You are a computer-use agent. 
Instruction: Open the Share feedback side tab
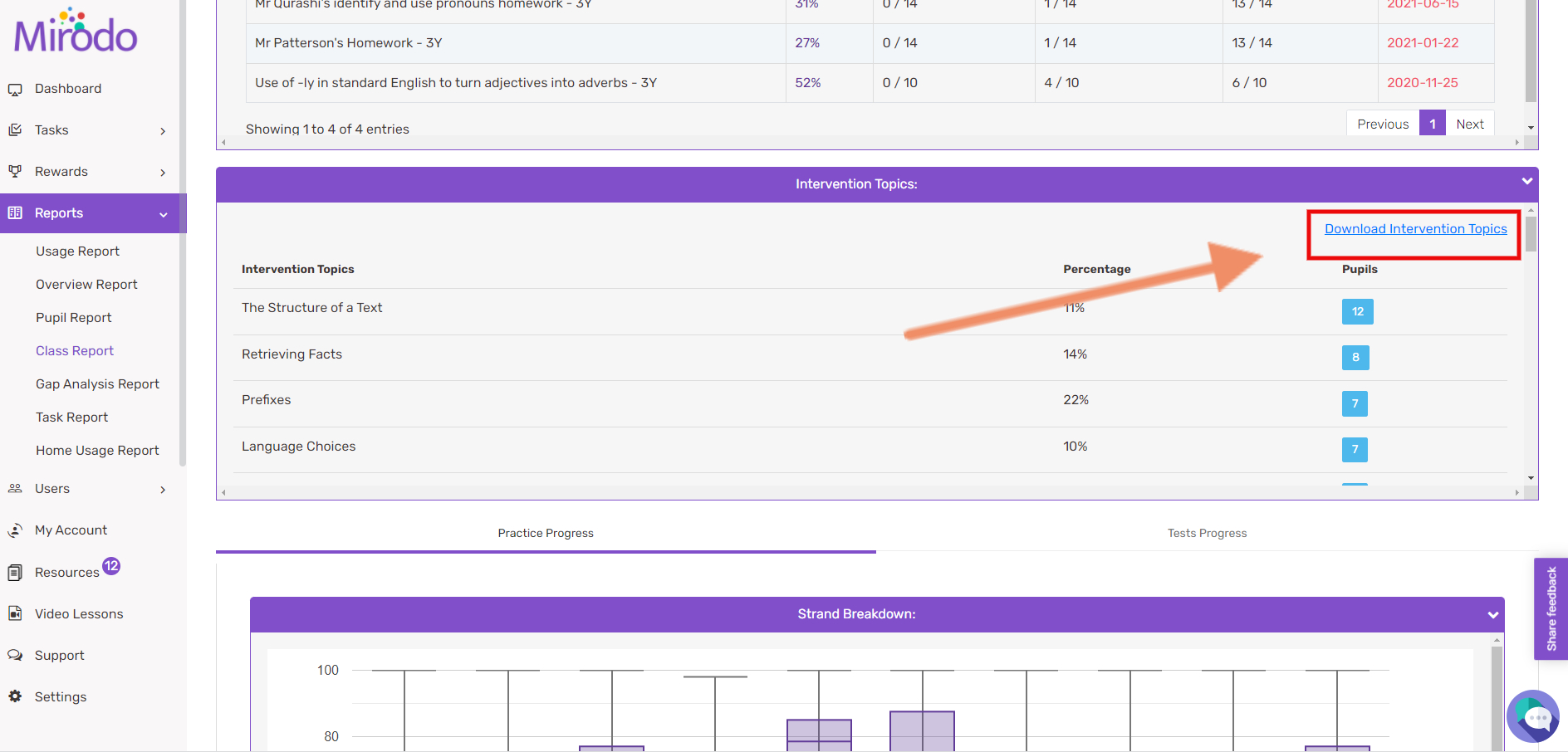(1551, 608)
